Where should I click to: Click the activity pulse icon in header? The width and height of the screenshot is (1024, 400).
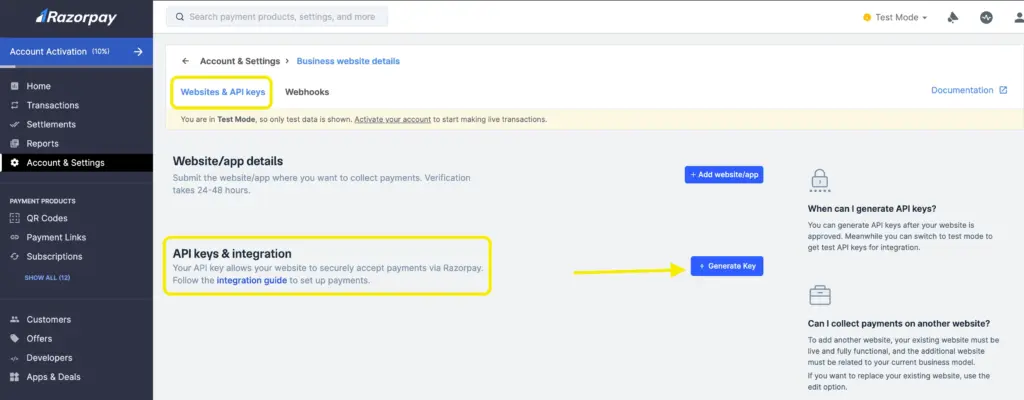pos(986,18)
